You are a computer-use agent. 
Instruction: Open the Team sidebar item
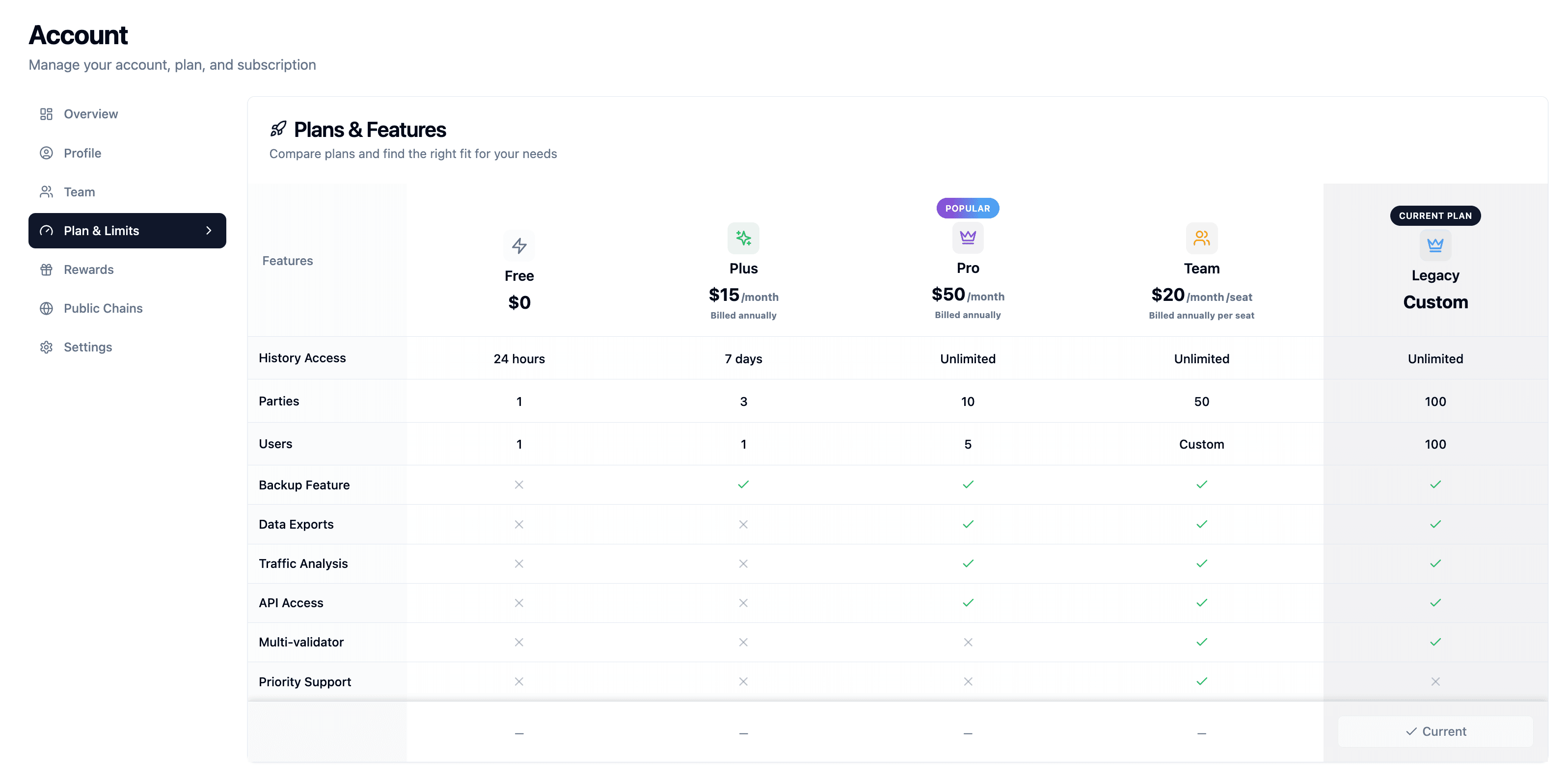point(79,192)
